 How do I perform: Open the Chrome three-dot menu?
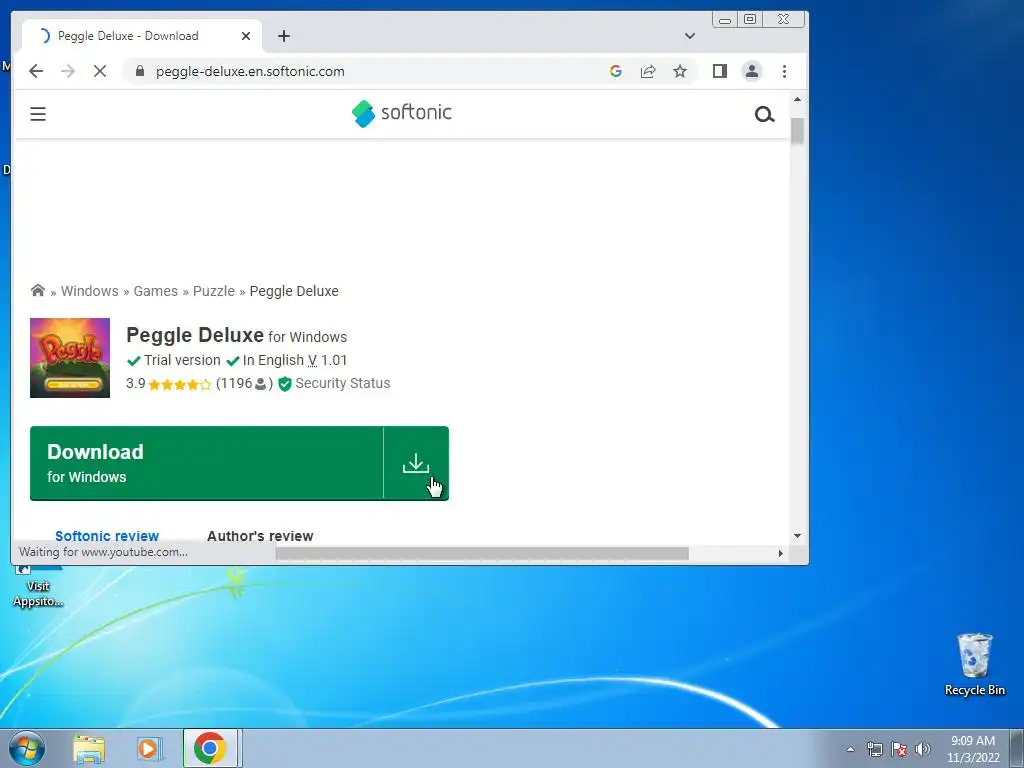click(x=784, y=71)
